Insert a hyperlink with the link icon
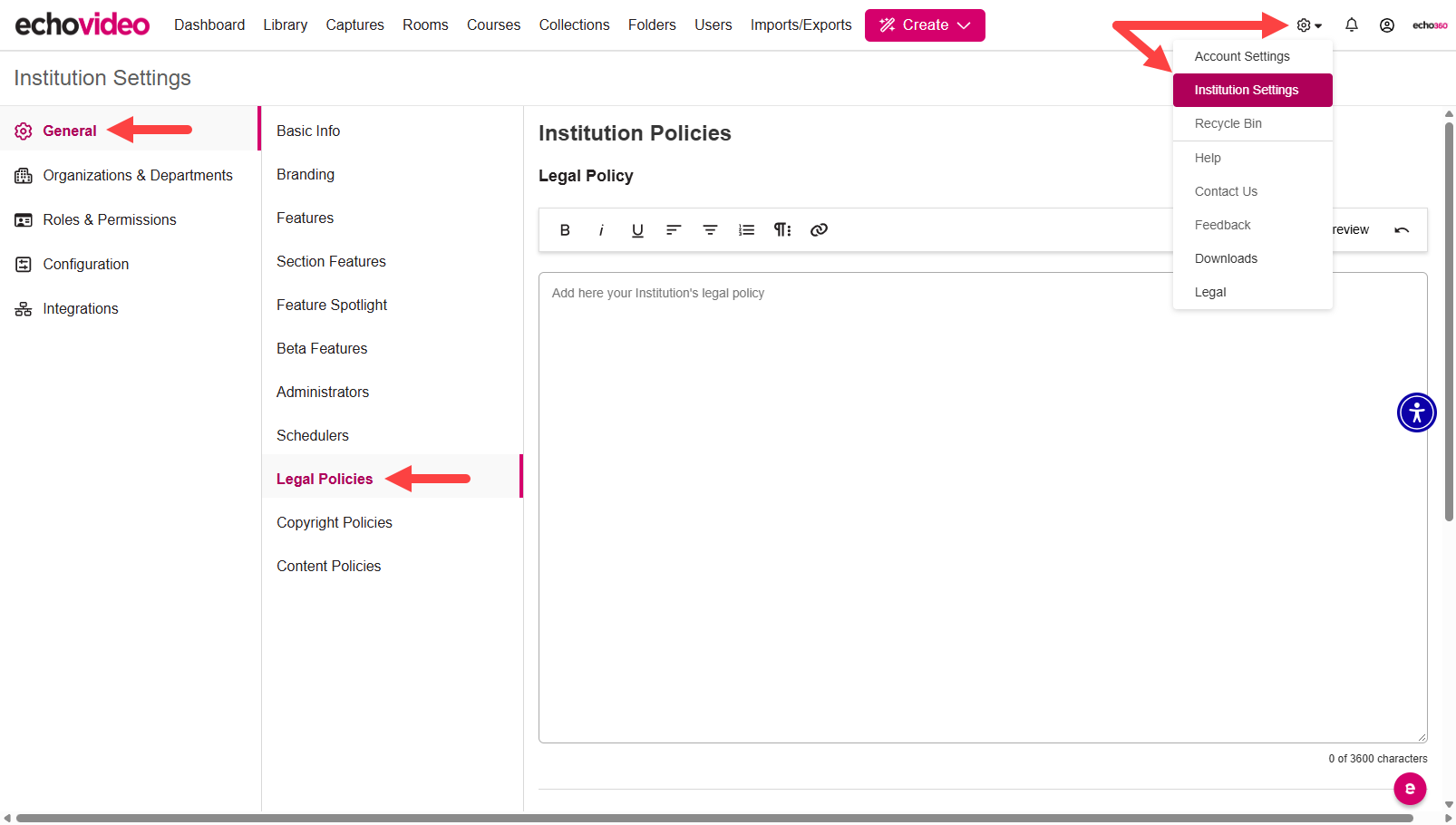Viewport: 1456px width, 825px height. (x=819, y=230)
